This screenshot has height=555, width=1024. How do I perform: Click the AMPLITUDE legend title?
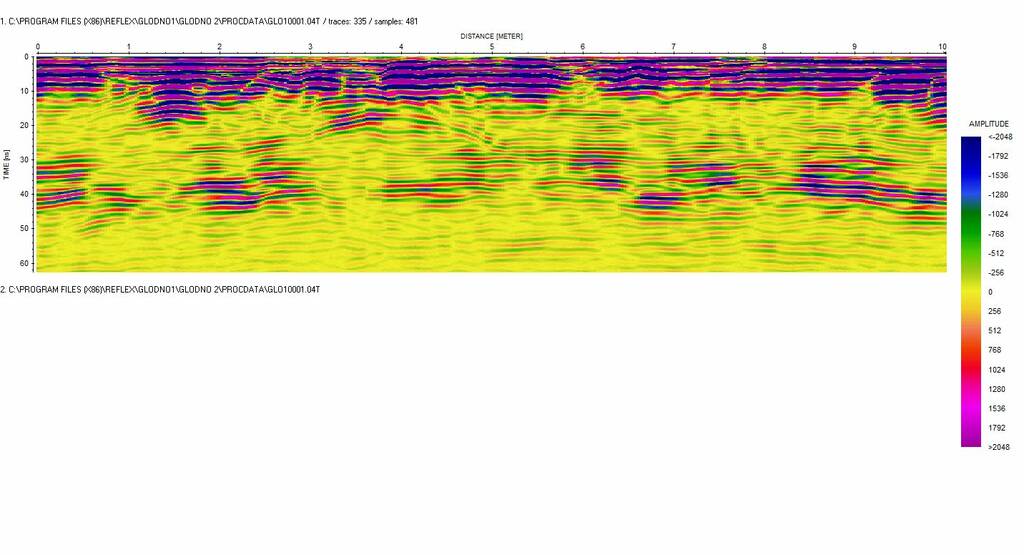[989, 124]
